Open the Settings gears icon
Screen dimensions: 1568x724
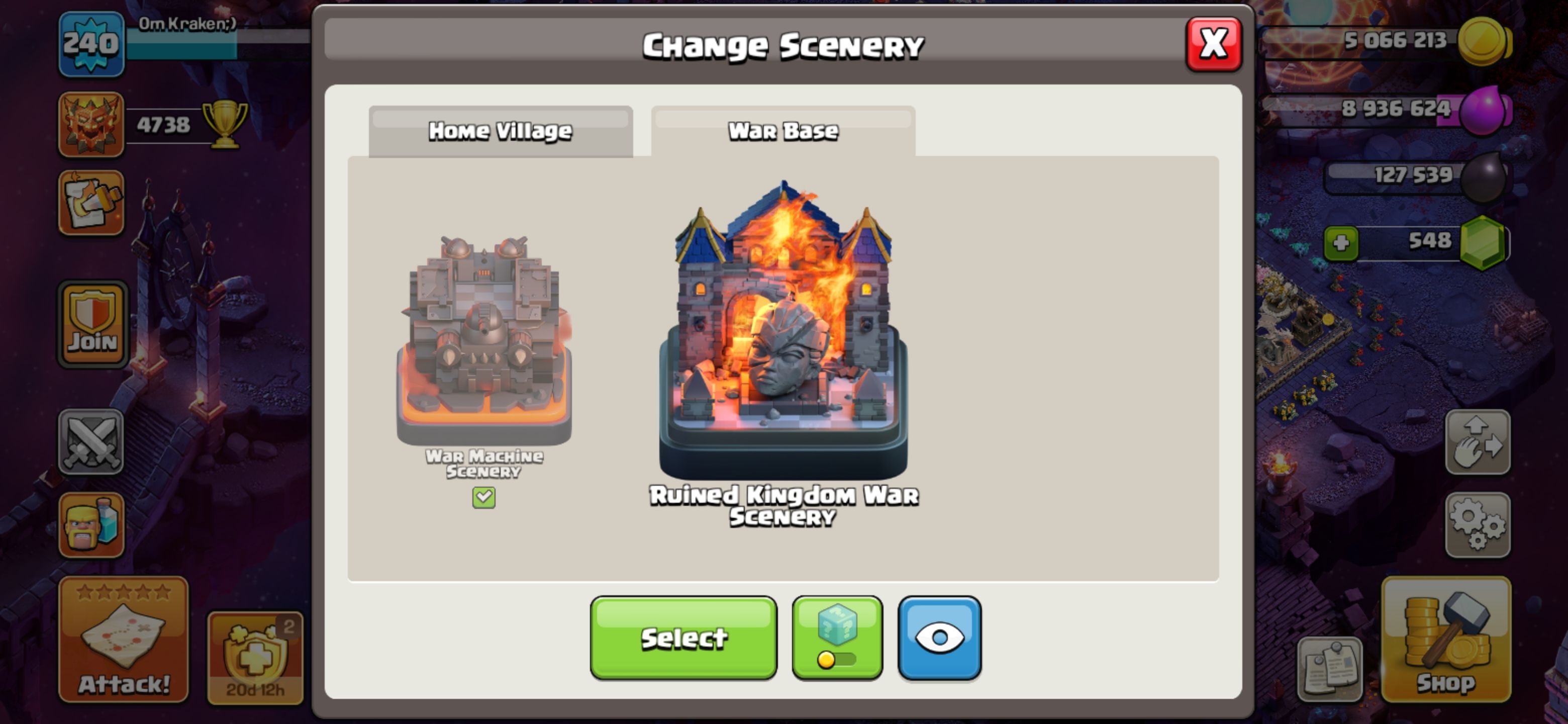coord(1478,525)
